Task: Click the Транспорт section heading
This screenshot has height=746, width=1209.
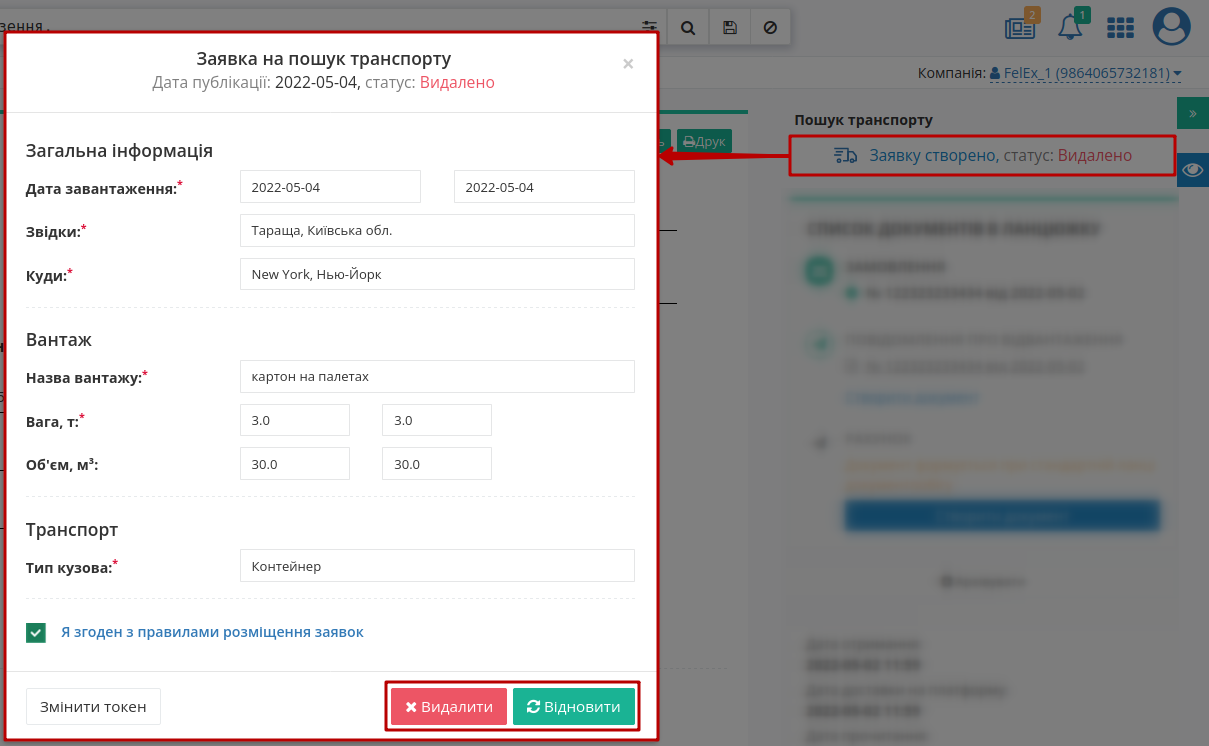Action: [72, 529]
